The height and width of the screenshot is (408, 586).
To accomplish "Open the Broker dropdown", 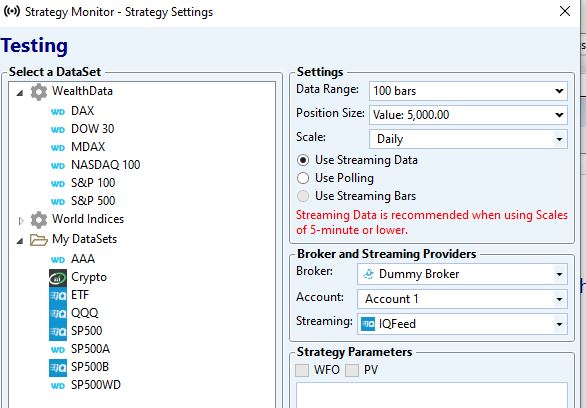I will click(x=559, y=274).
